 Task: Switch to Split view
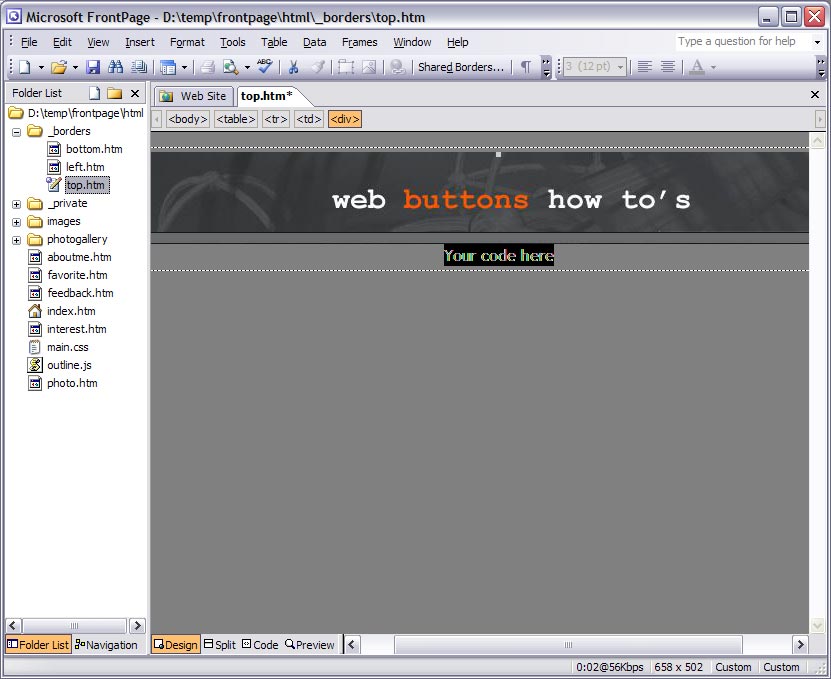(220, 645)
